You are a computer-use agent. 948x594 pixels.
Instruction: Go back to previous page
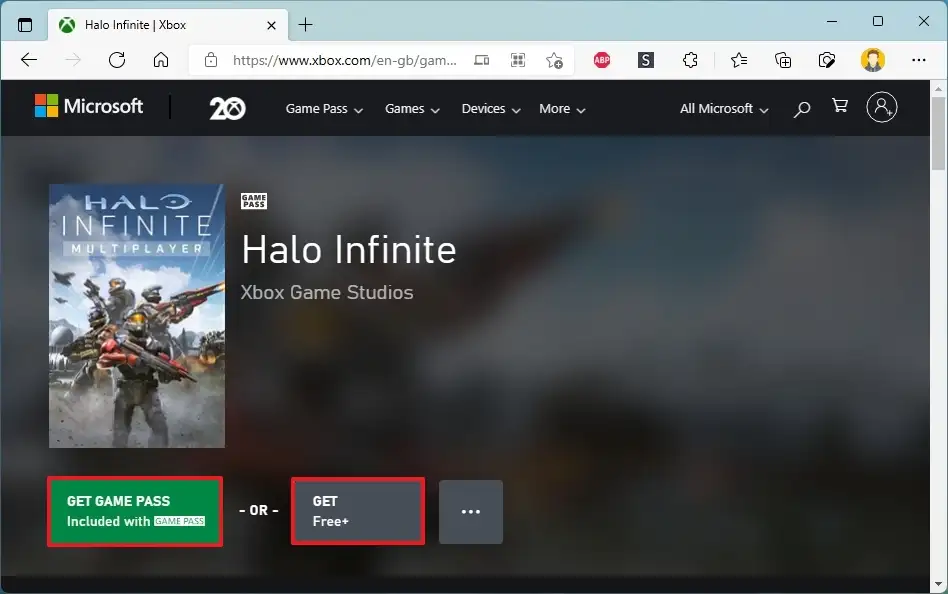pos(29,60)
